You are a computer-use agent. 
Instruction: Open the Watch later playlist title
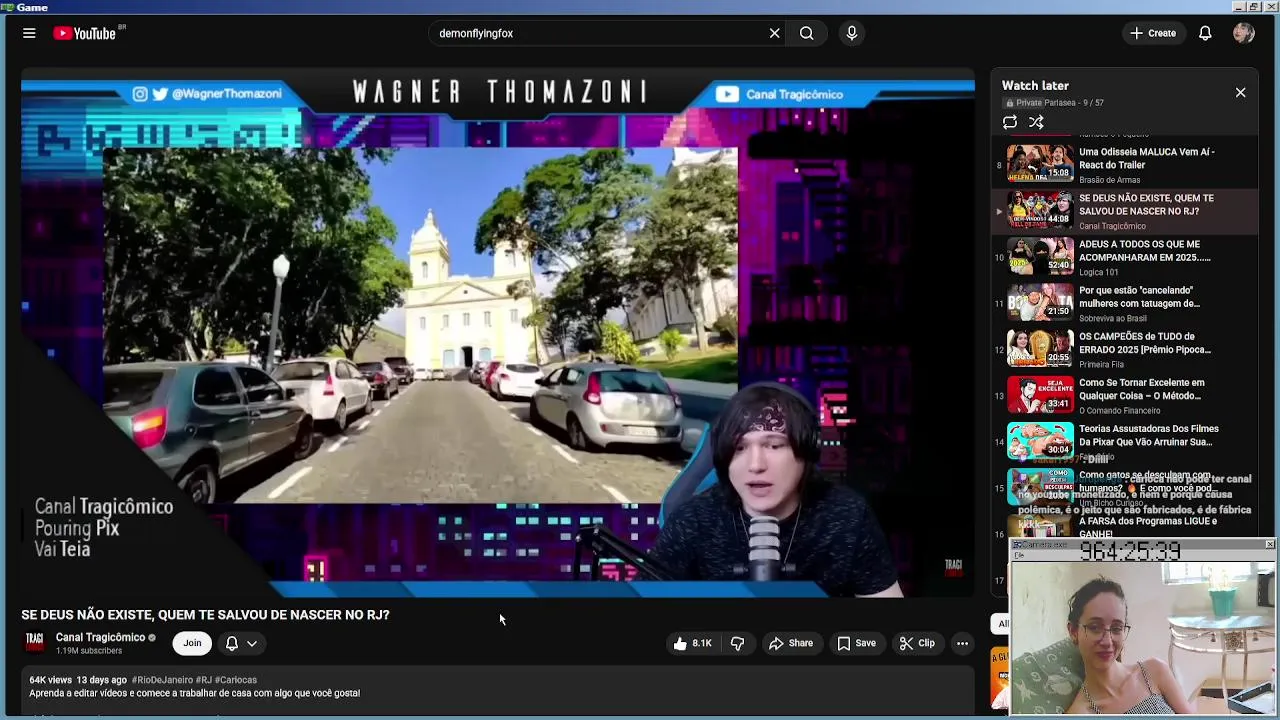point(1035,86)
